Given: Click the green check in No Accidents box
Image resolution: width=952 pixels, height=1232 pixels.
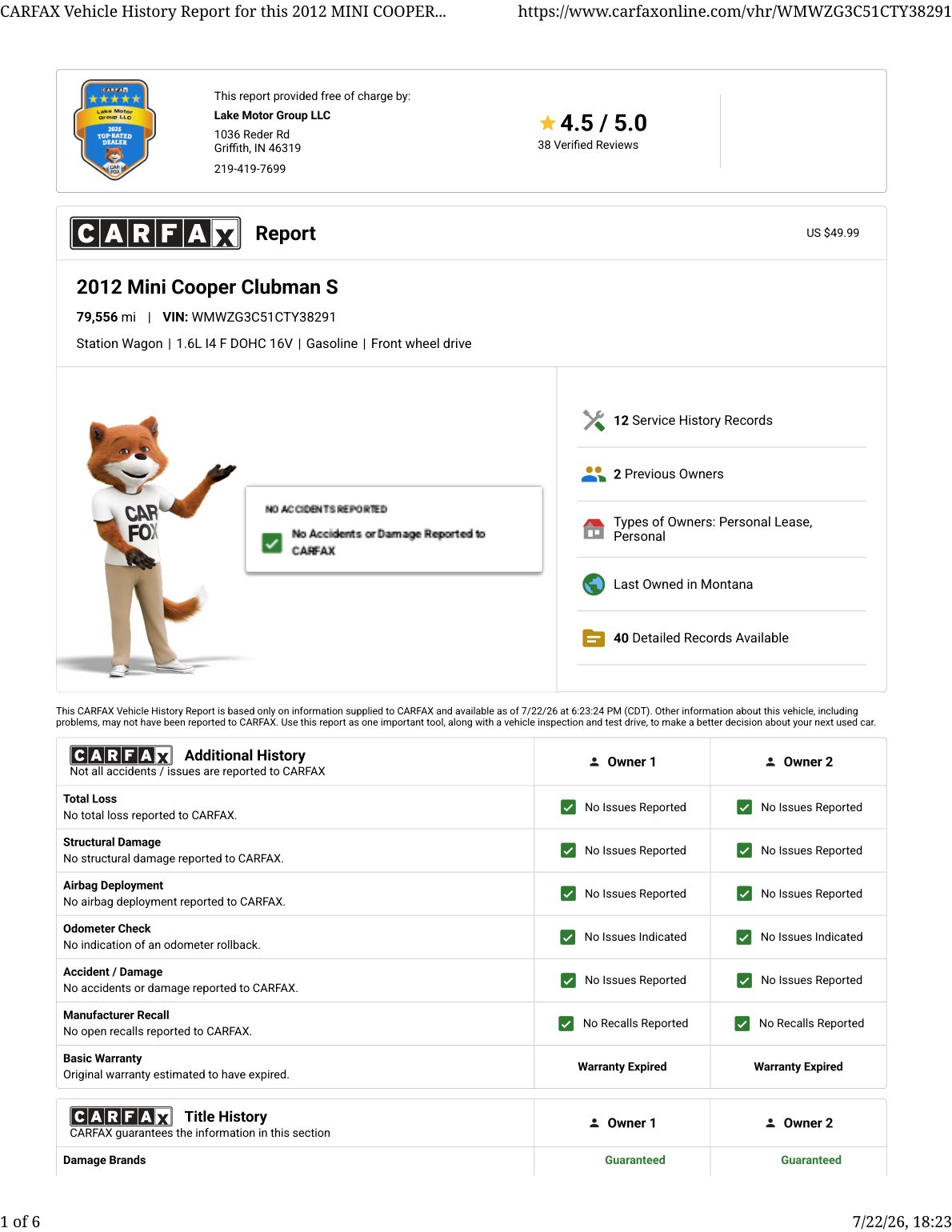Looking at the screenshot, I should coord(272,543).
